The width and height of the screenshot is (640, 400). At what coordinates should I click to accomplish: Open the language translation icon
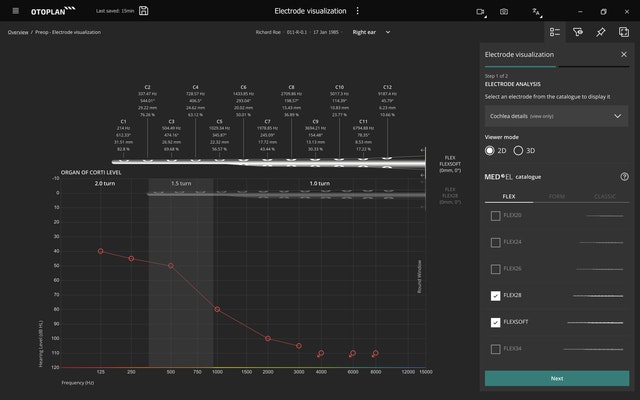coord(536,11)
